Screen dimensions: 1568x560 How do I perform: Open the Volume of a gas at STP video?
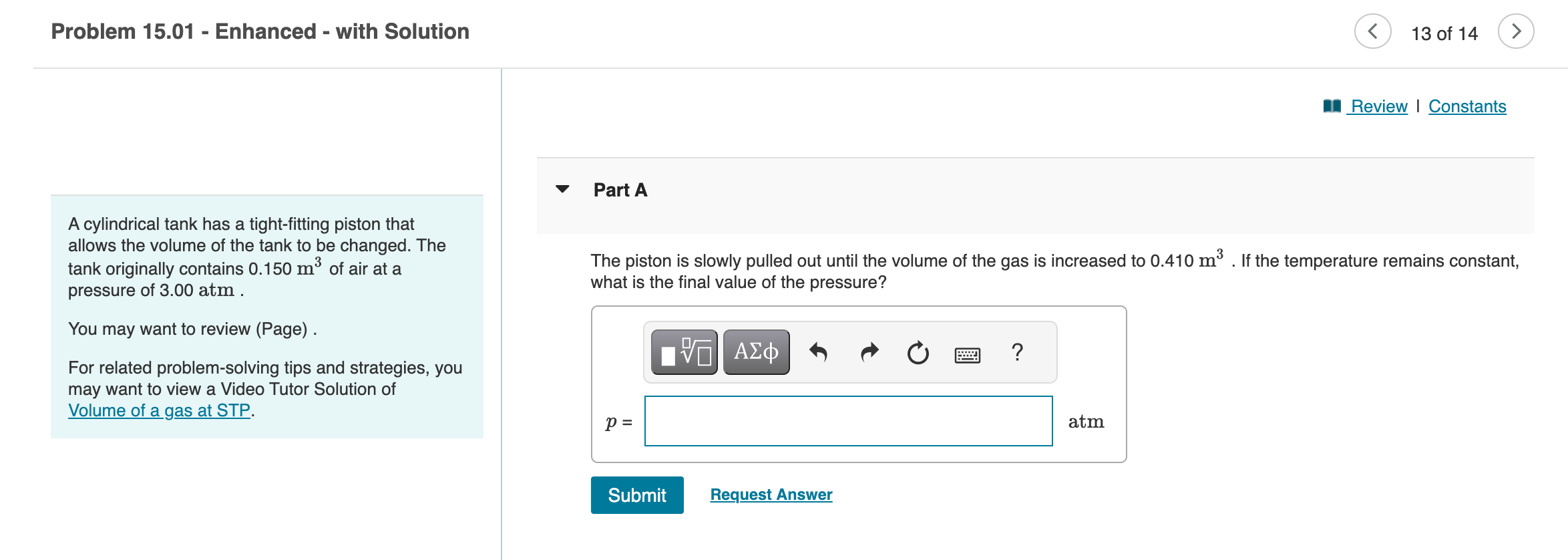[x=160, y=410]
